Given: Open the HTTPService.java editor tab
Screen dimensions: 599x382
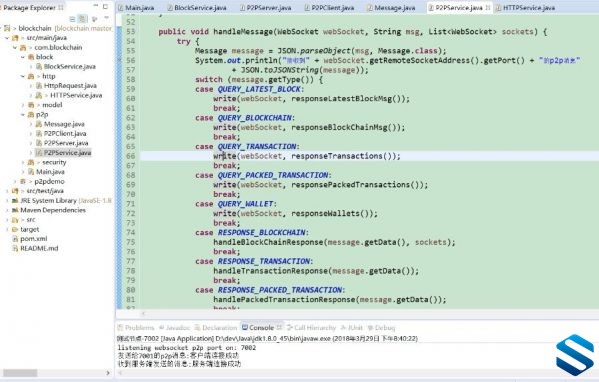Looking at the screenshot, I should point(525,8).
